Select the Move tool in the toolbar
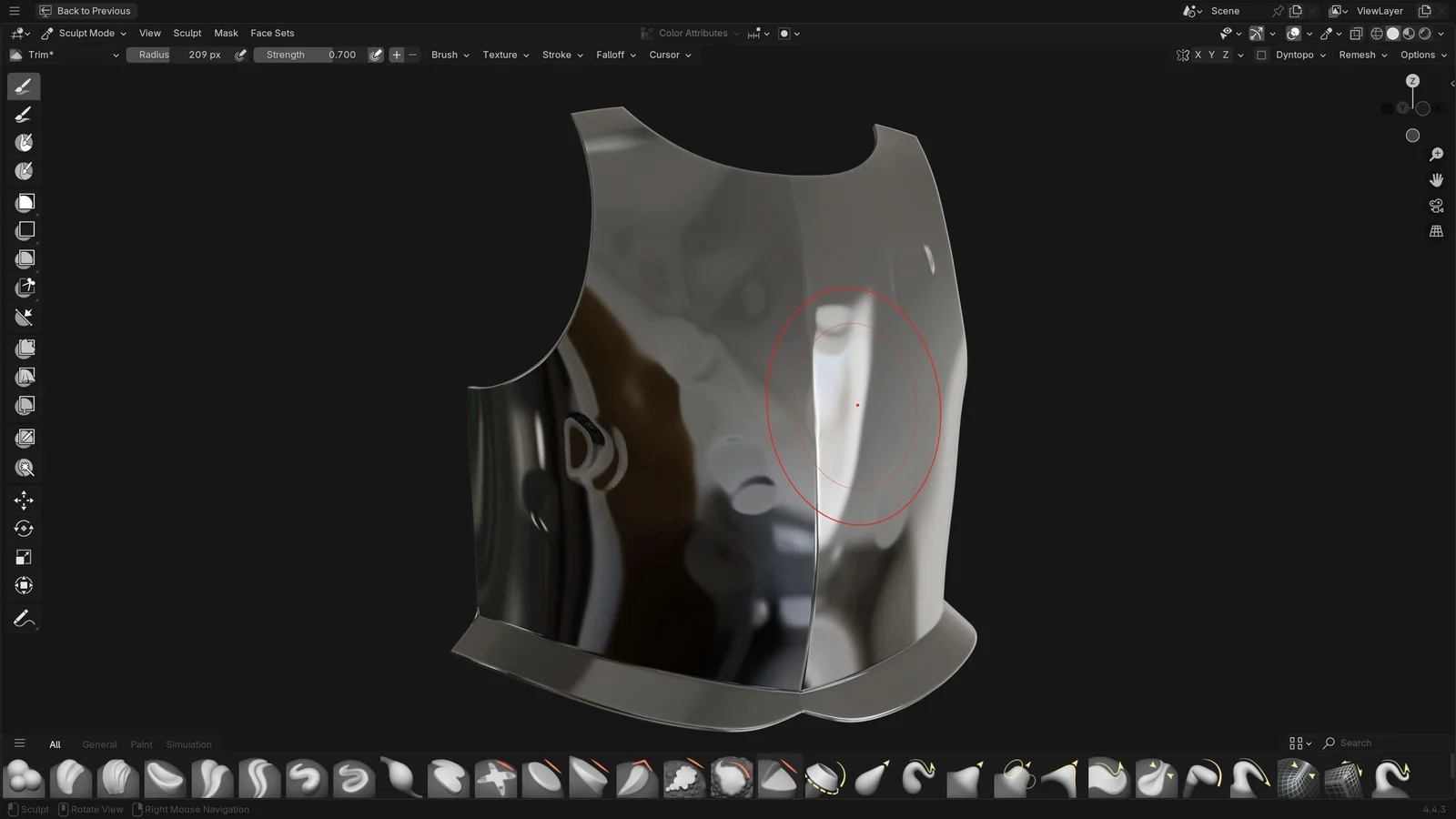 24,500
